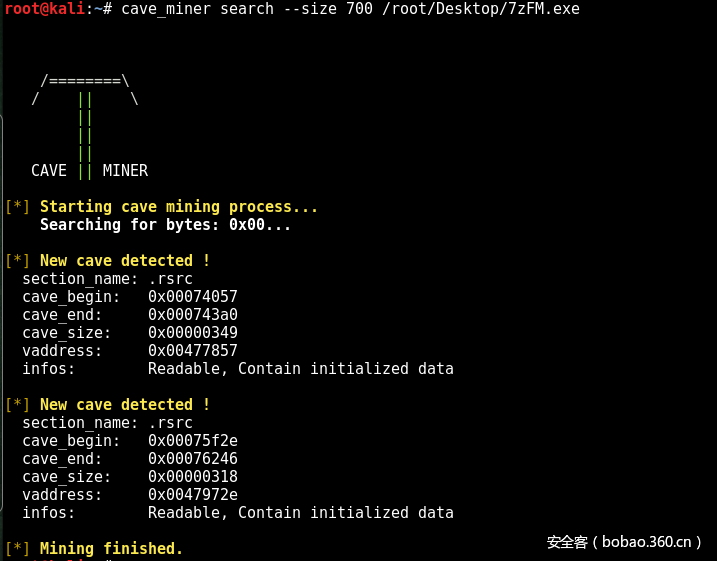
Task: Click the last 'Readable, Contain initialized data' infos line
Action: tap(300, 513)
